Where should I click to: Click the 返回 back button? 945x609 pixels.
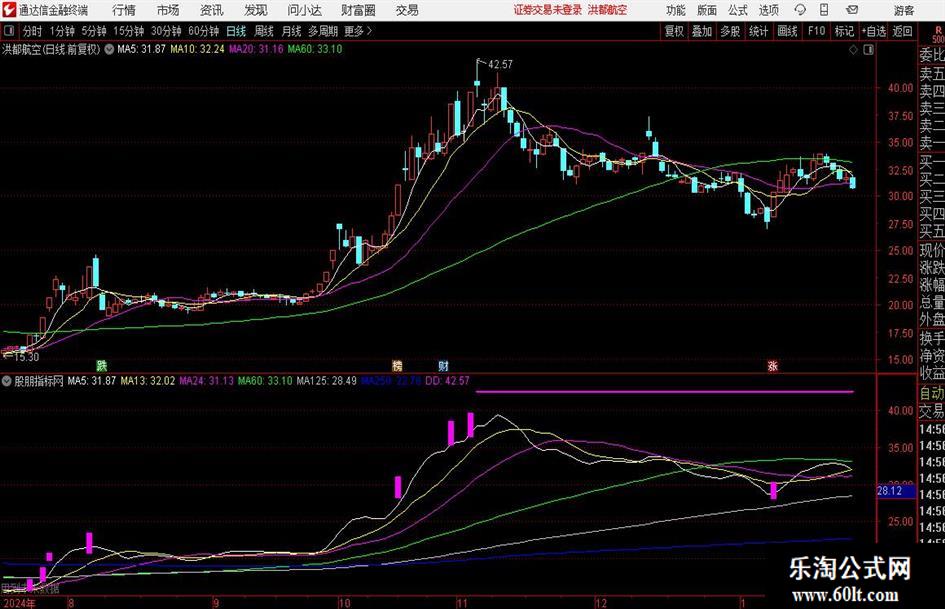coord(902,31)
